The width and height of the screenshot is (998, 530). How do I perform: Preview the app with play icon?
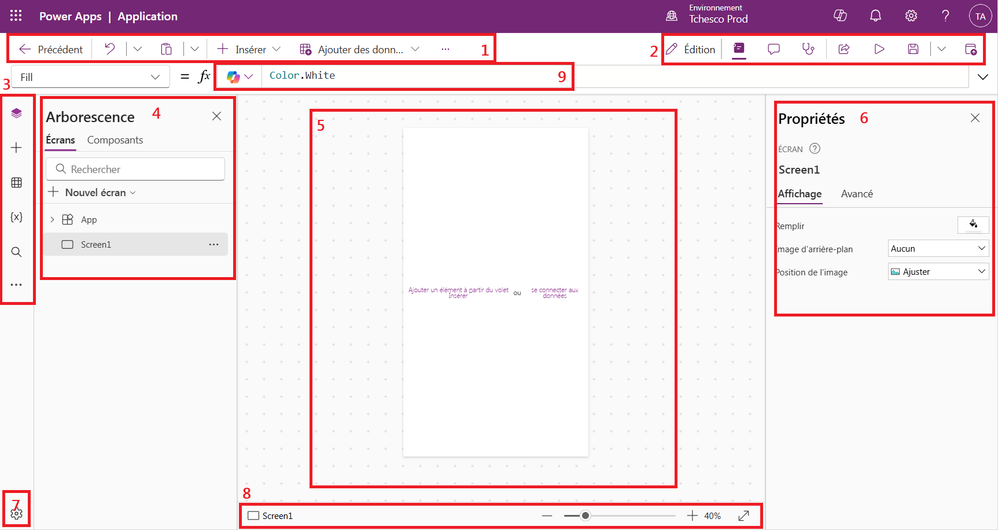[879, 49]
